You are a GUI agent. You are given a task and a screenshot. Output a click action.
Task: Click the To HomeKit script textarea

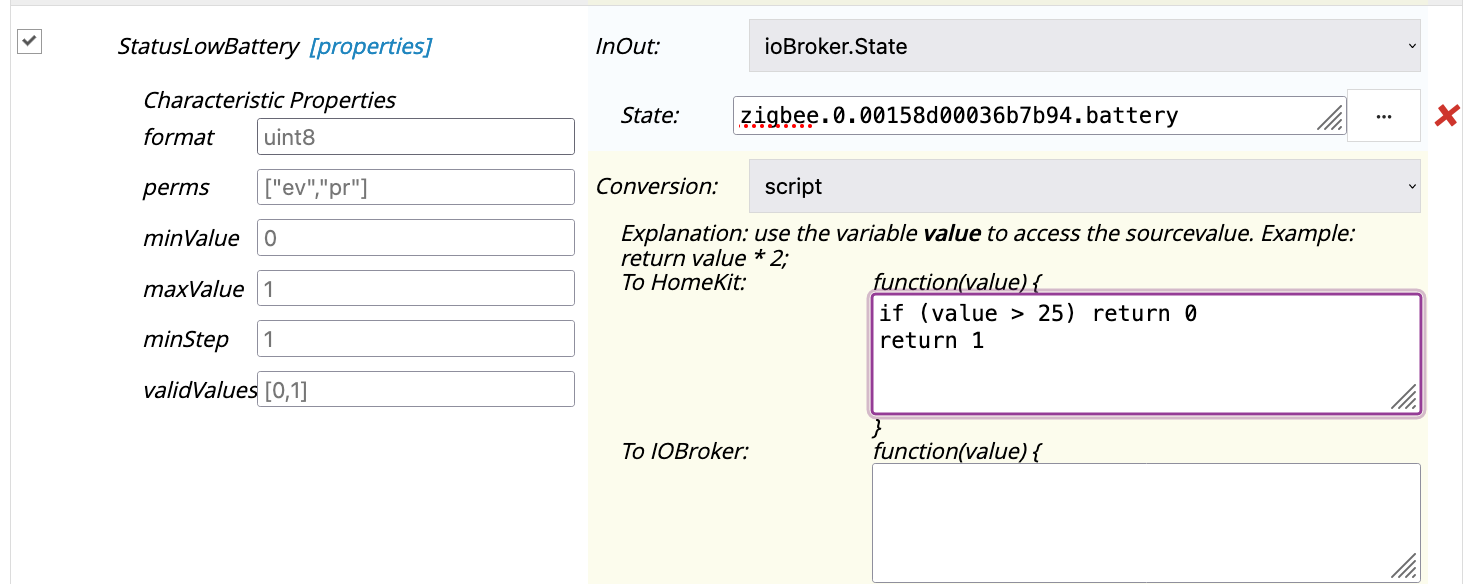(x=1145, y=354)
